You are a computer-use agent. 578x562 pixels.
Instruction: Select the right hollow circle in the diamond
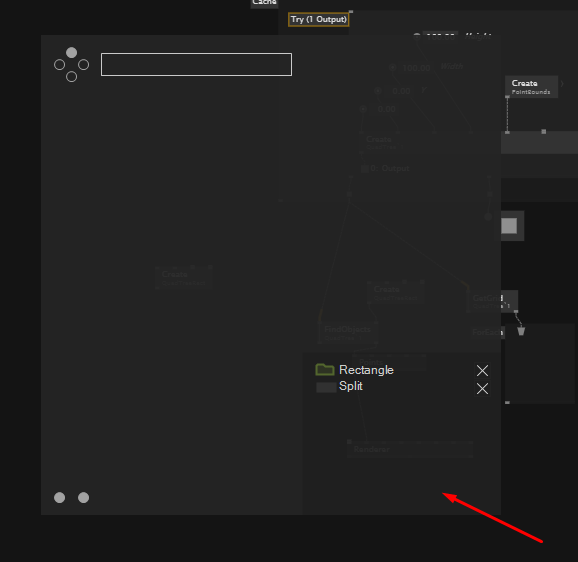(84, 65)
